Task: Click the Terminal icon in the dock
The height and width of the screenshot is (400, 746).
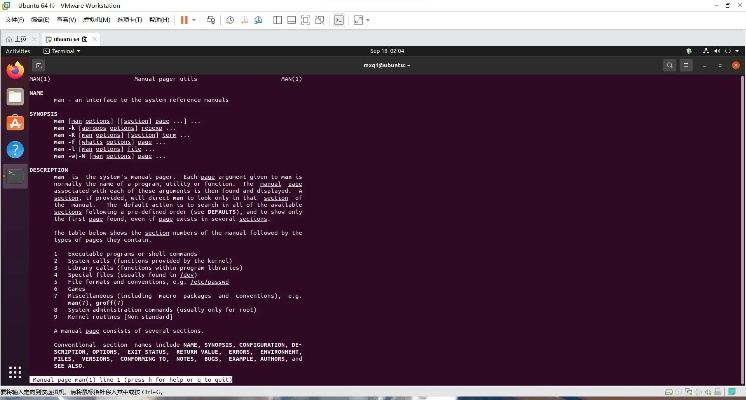Action: [15, 175]
